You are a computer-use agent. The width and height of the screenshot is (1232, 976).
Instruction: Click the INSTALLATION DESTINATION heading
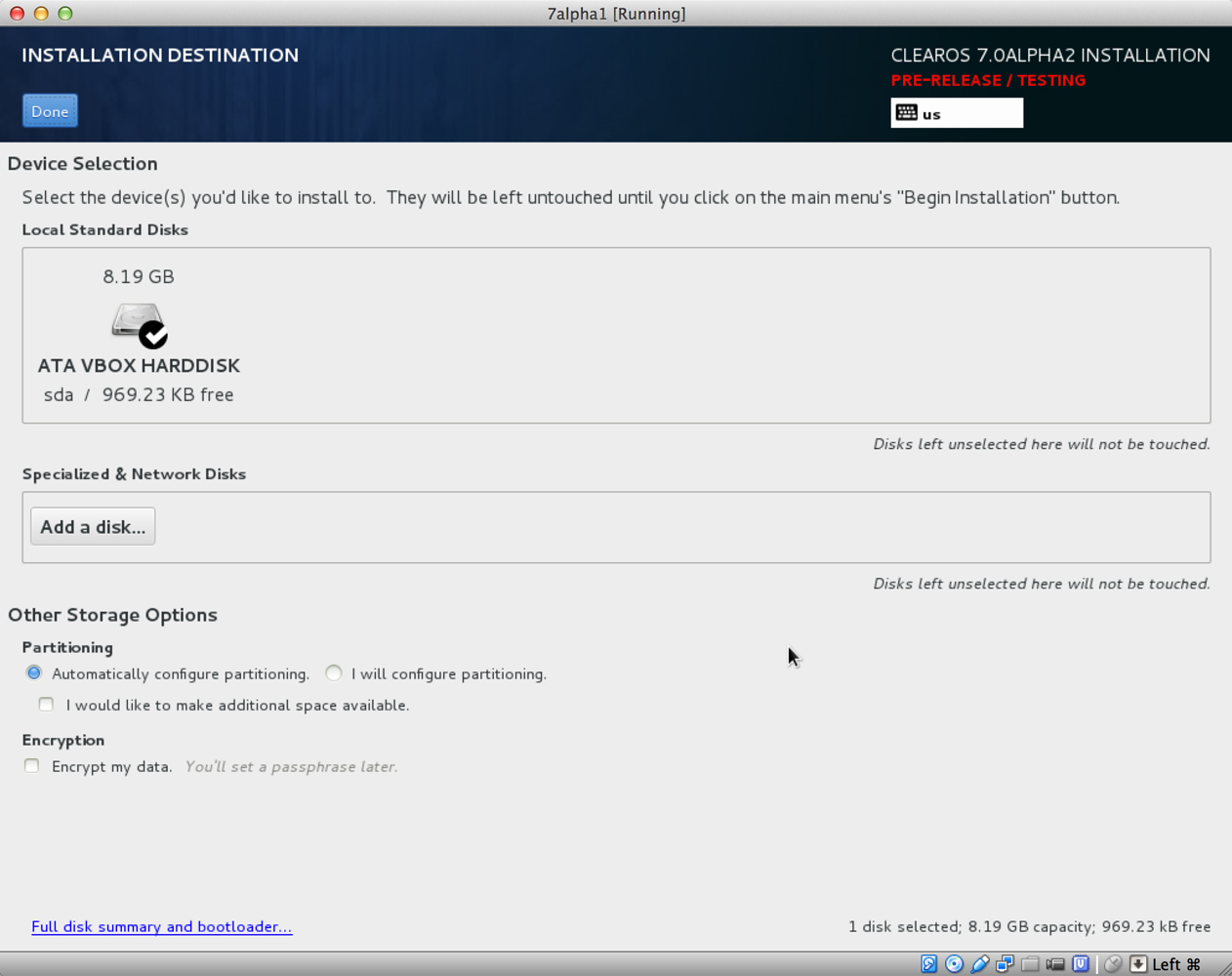160,56
